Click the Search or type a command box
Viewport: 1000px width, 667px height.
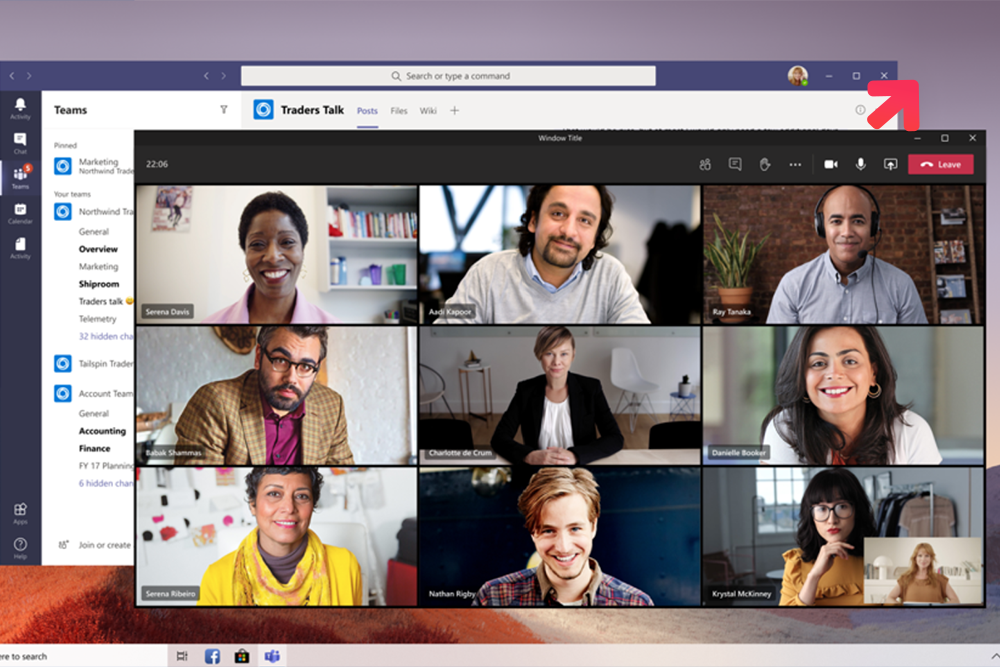click(448, 76)
